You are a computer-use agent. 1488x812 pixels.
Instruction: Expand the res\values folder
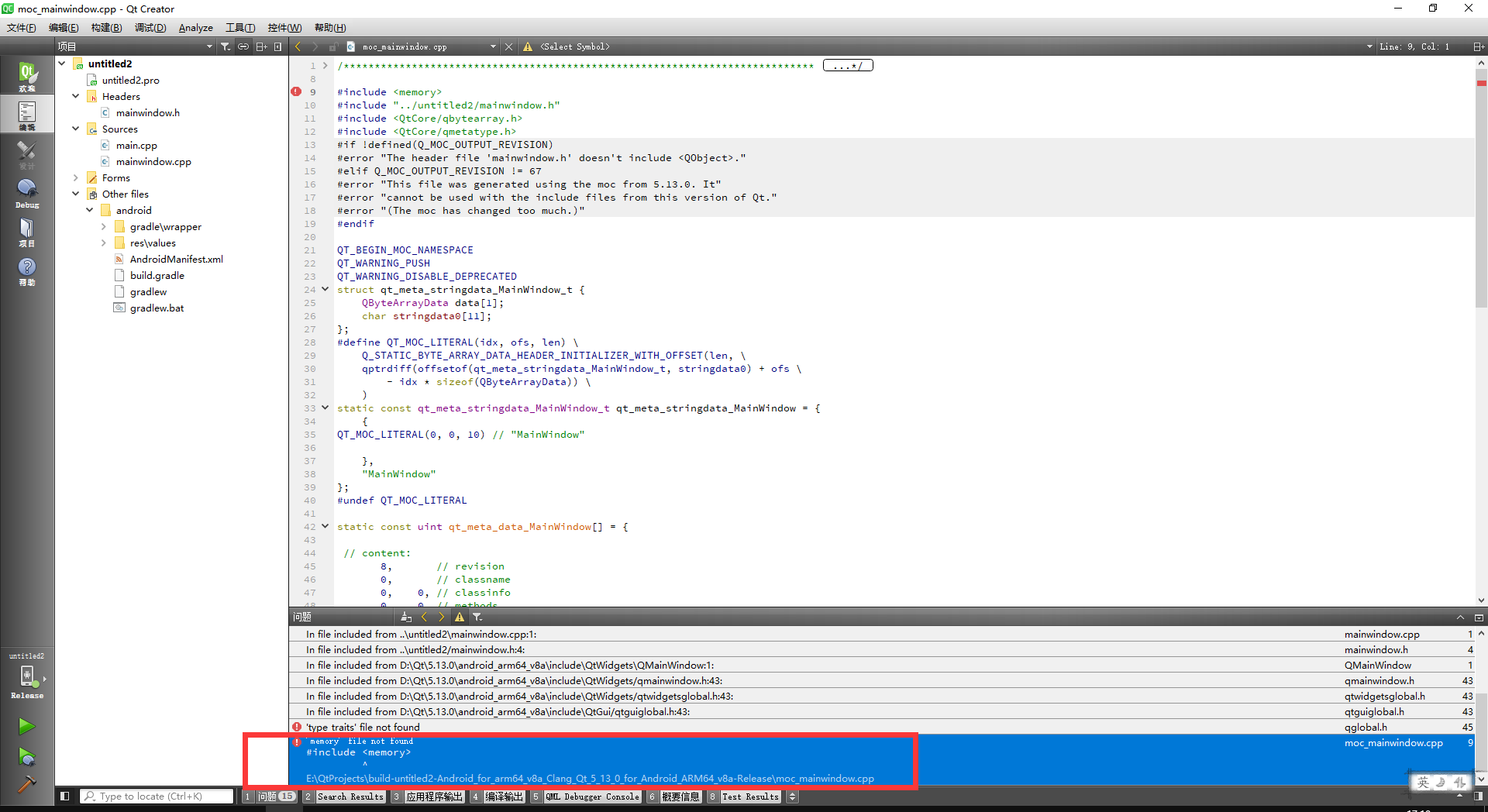point(104,243)
